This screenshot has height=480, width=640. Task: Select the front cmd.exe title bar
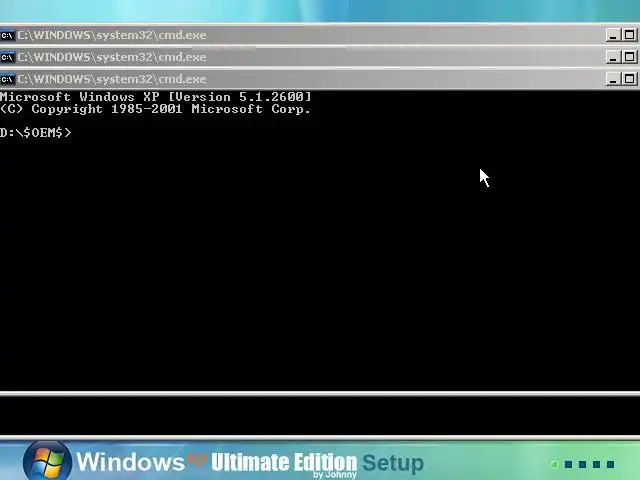(x=320, y=79)
